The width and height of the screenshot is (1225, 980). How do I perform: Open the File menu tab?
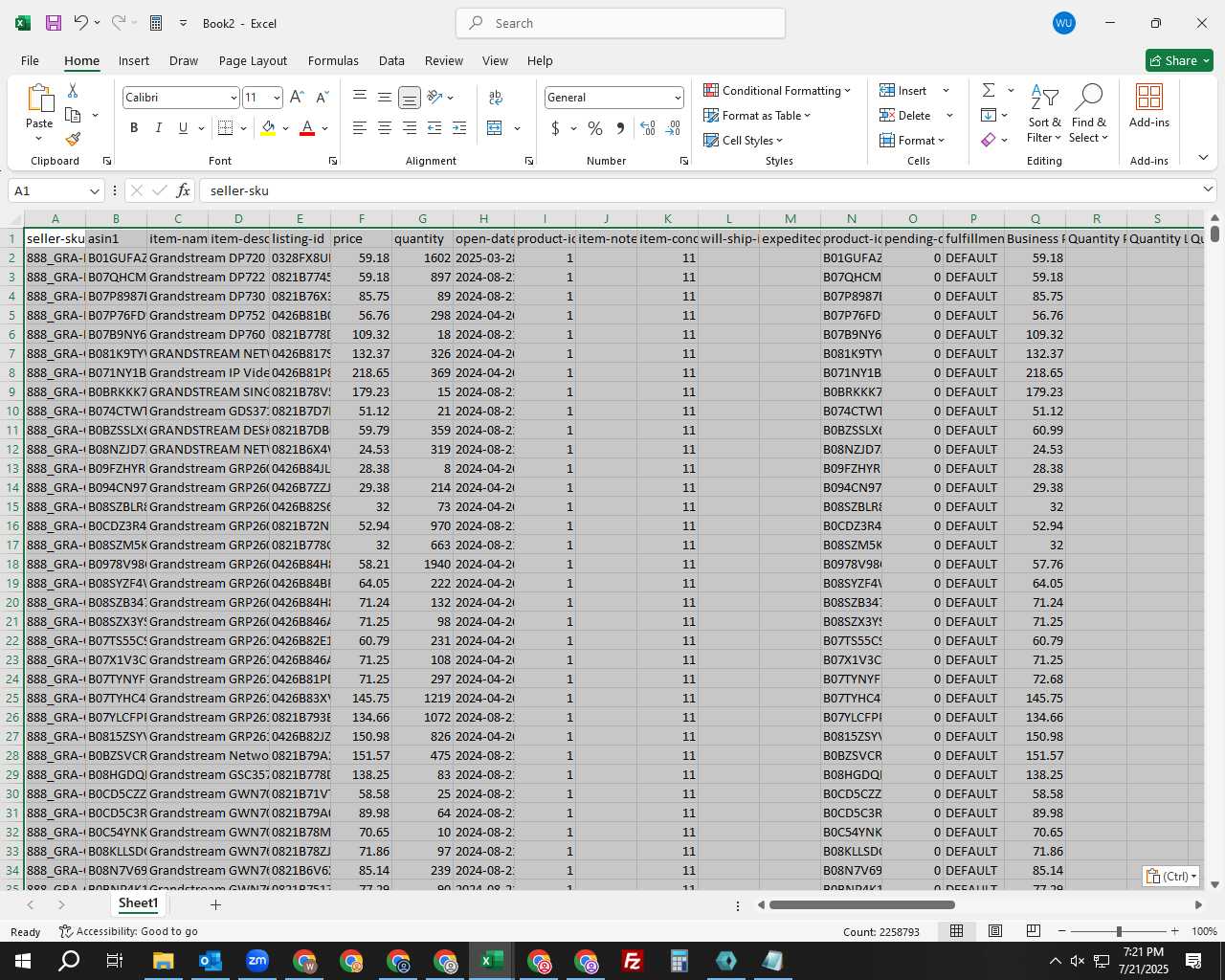point(31,60)
